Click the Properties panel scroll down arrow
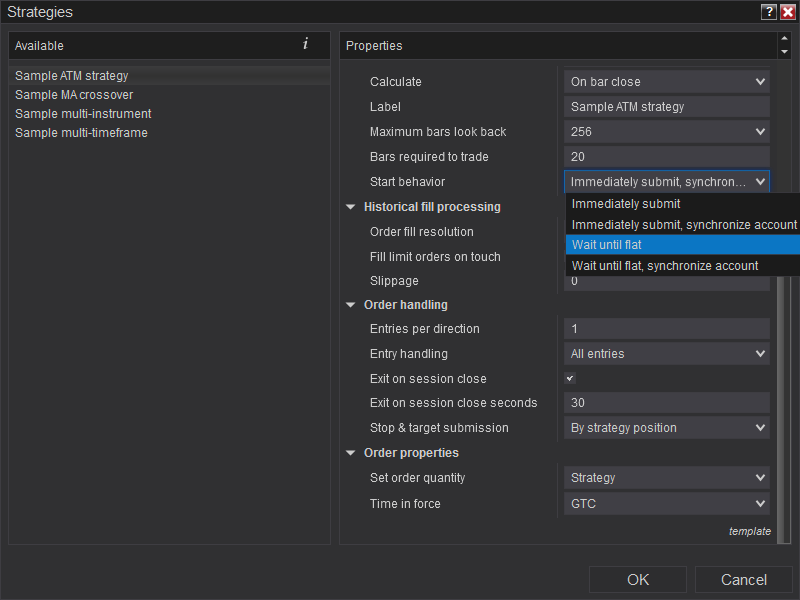The width and height of the screenshot is (800, 600). pos(784,51)
